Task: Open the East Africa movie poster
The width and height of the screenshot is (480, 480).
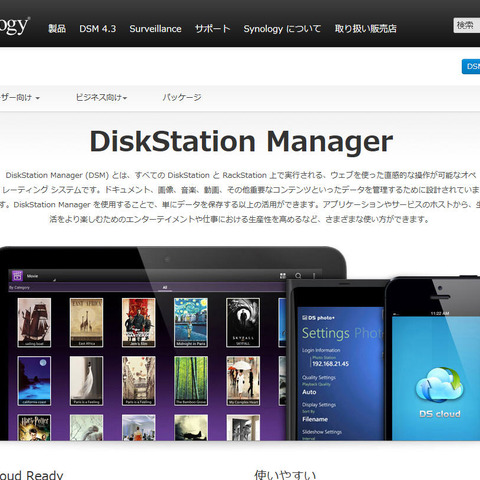Action: (x=86, y=322)
